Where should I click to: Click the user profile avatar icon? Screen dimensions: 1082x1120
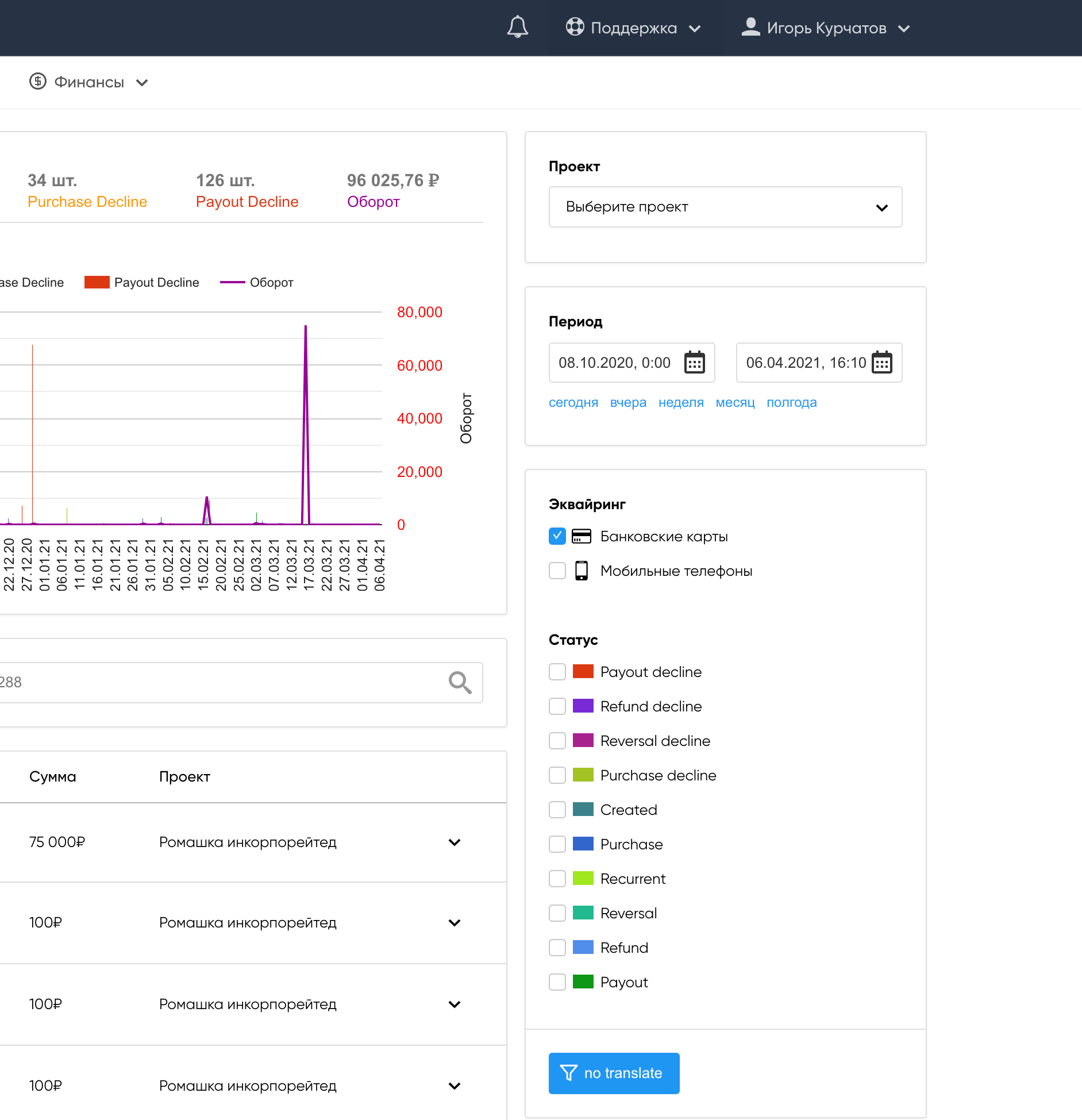click(750, 27)
